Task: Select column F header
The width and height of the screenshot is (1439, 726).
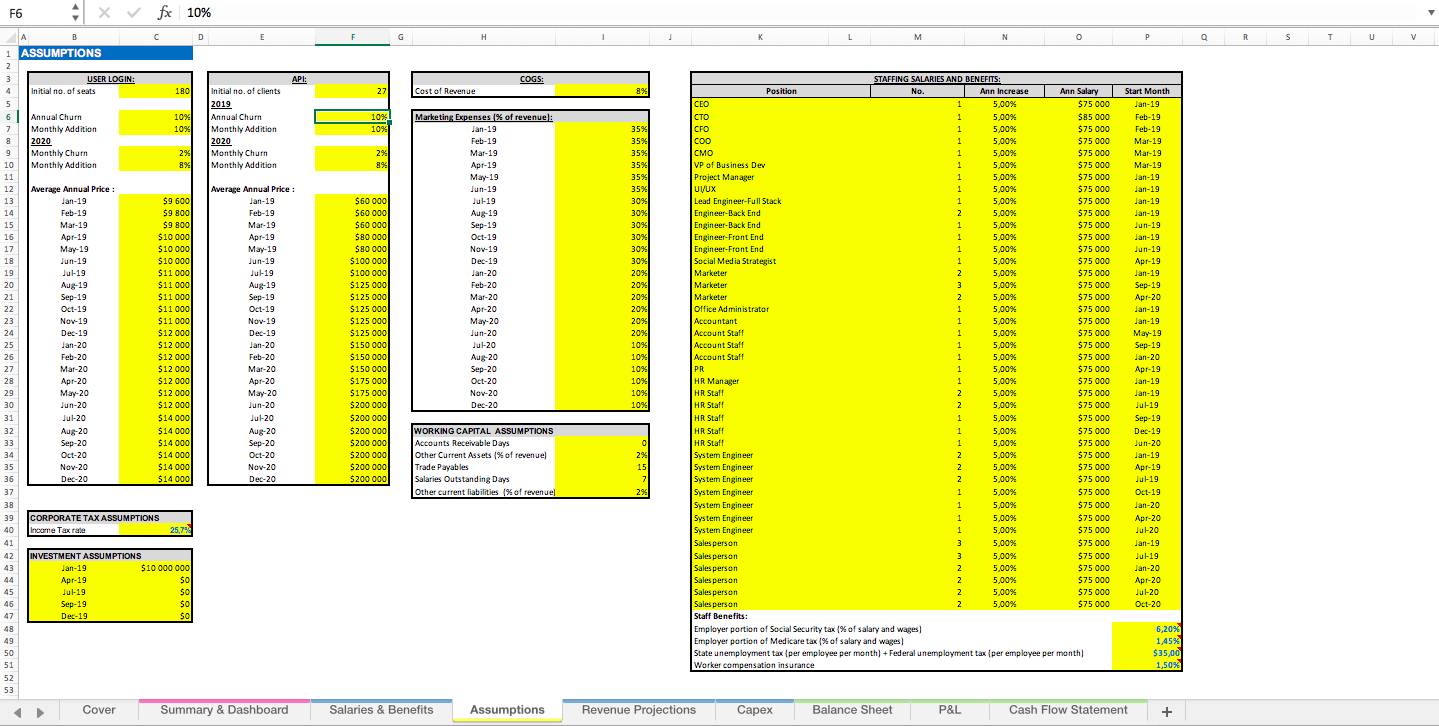Action: (x=353, y=38)
